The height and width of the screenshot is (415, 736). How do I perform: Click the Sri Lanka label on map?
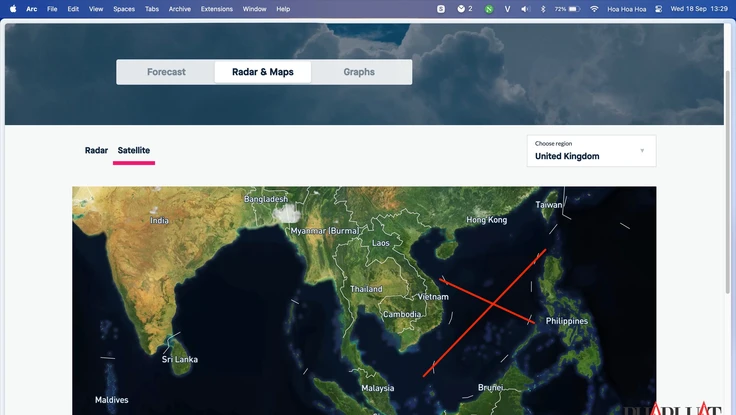[x=180, y=360]
